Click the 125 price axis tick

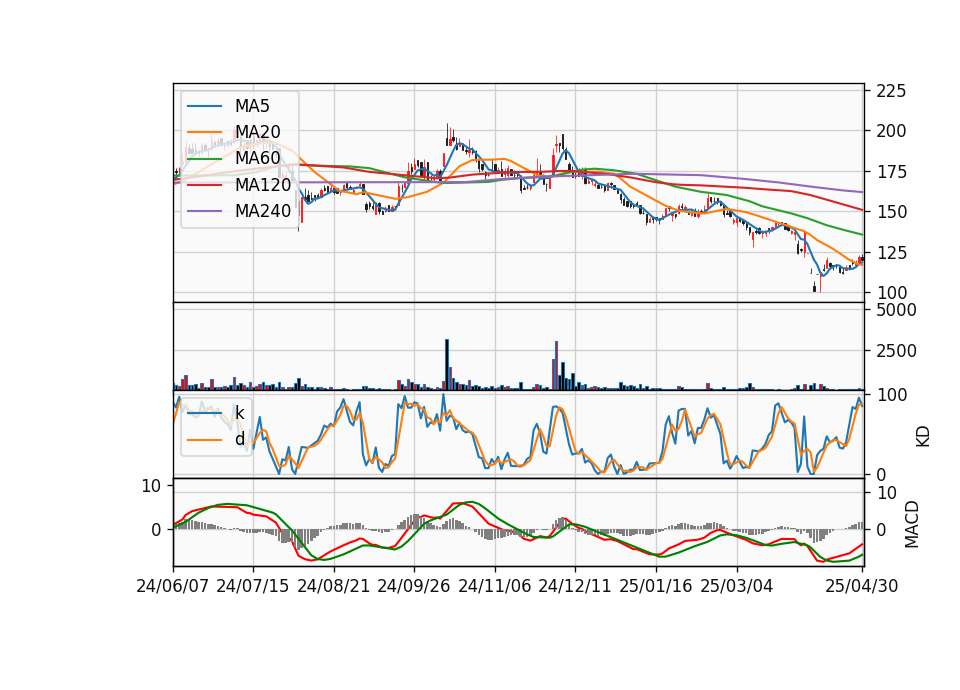point(891,252)
